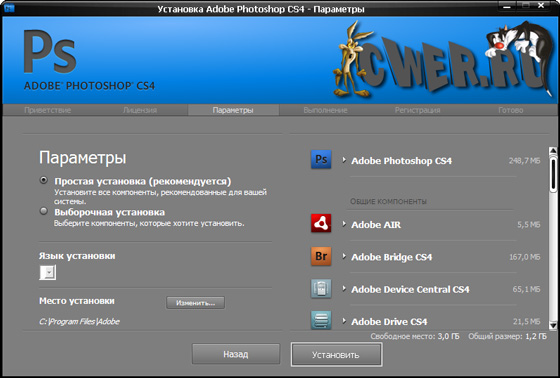Click the Adobe Bridge CS4 component name
560x378 pixels.
391,257
